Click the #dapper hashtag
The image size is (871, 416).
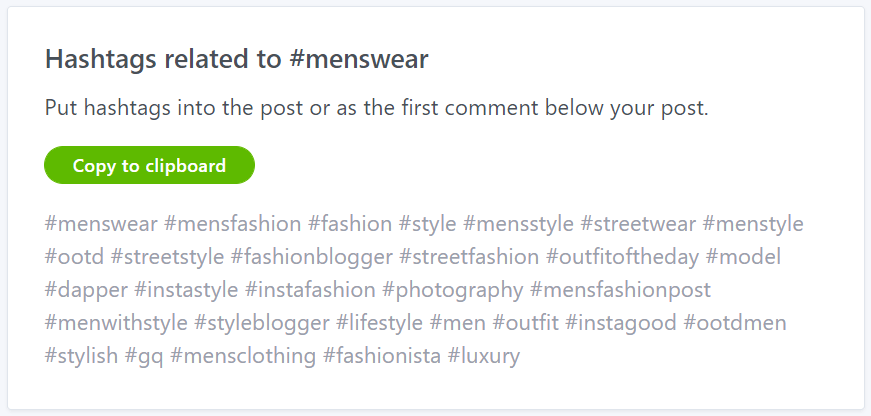[x=86, y=290]
